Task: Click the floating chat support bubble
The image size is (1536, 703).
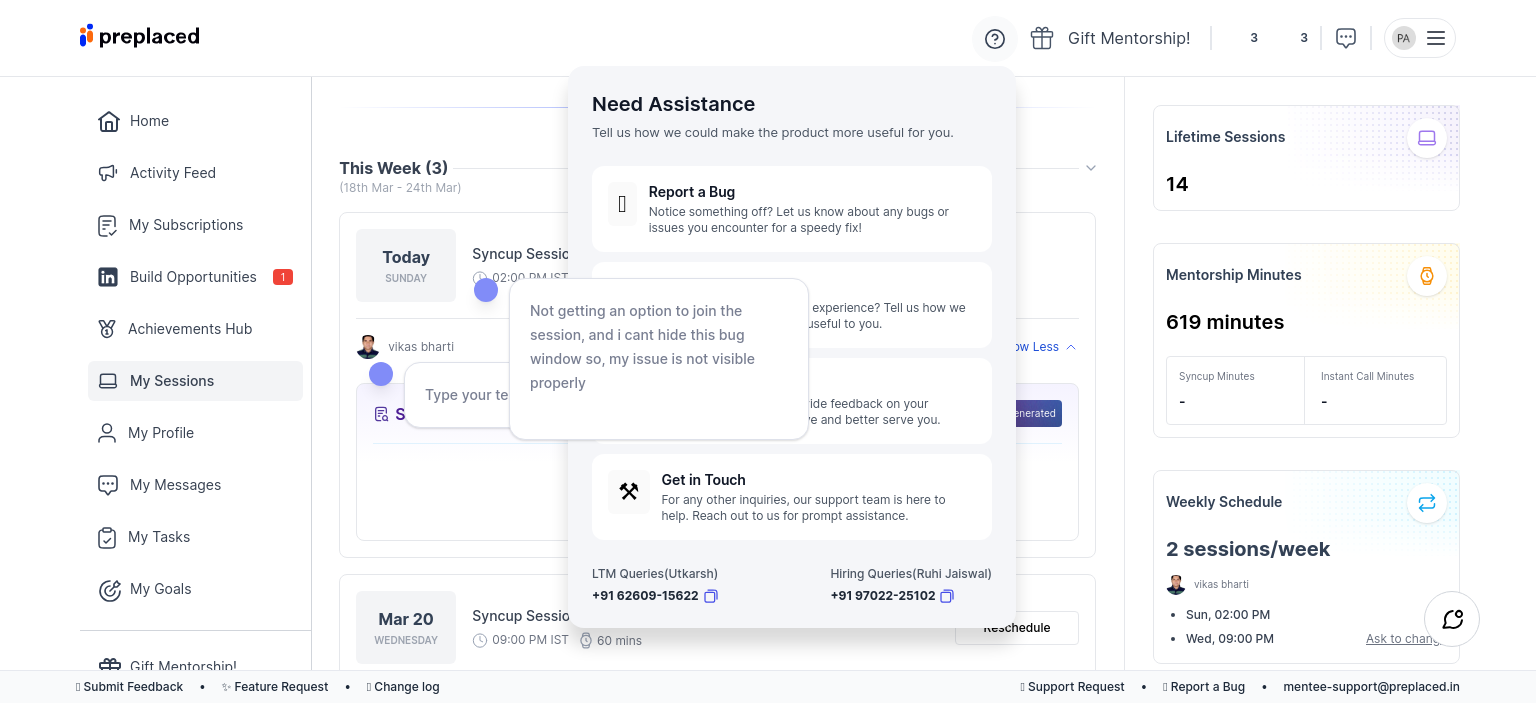Action: 1452,619
